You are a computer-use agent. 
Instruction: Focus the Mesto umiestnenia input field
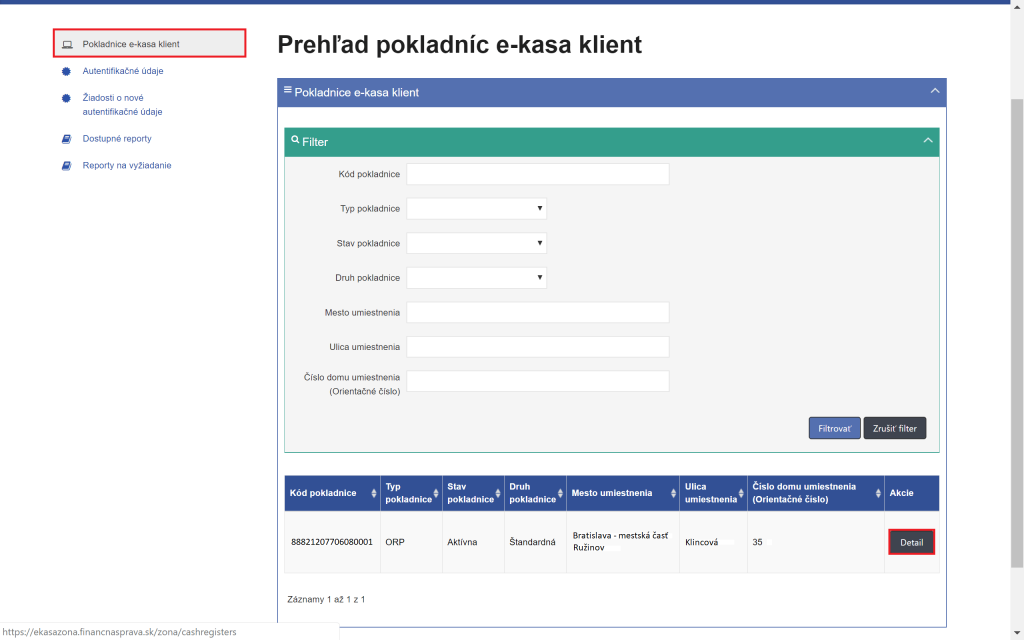pyautogui.click(x=537, y=312)
